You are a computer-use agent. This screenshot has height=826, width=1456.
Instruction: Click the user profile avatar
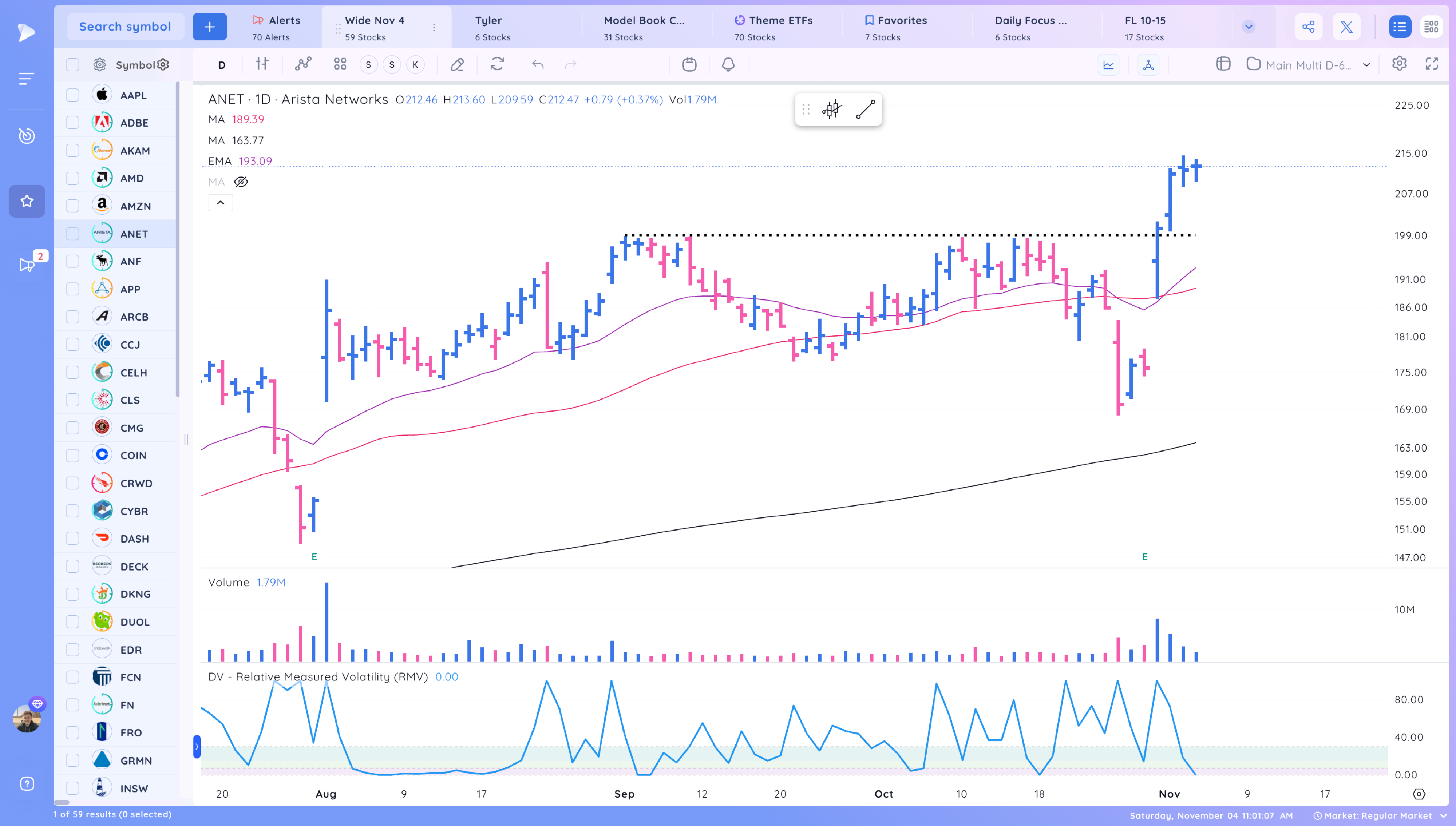click(x=27, y=718)
